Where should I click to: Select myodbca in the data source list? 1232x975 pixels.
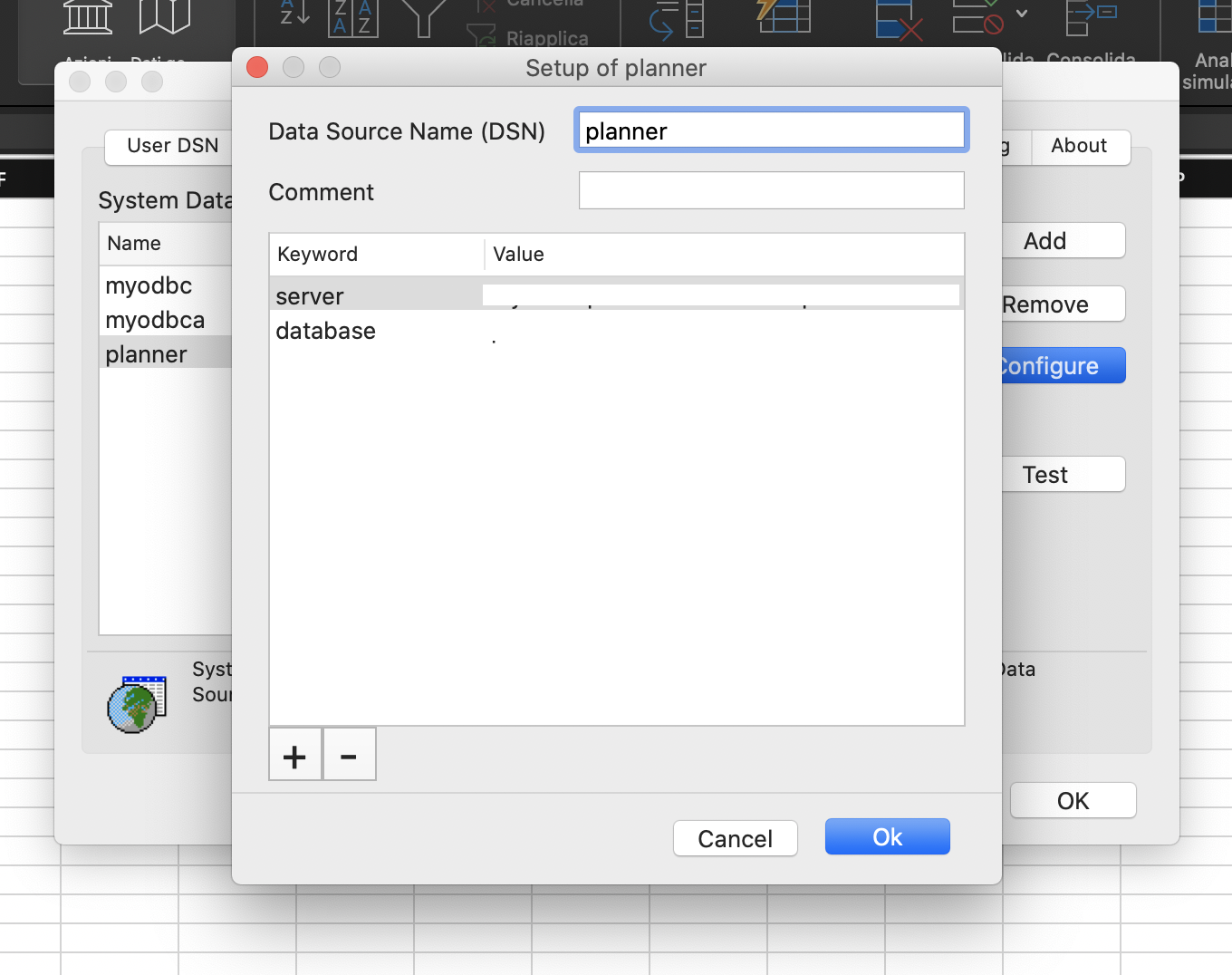click(x=166, y=320)
